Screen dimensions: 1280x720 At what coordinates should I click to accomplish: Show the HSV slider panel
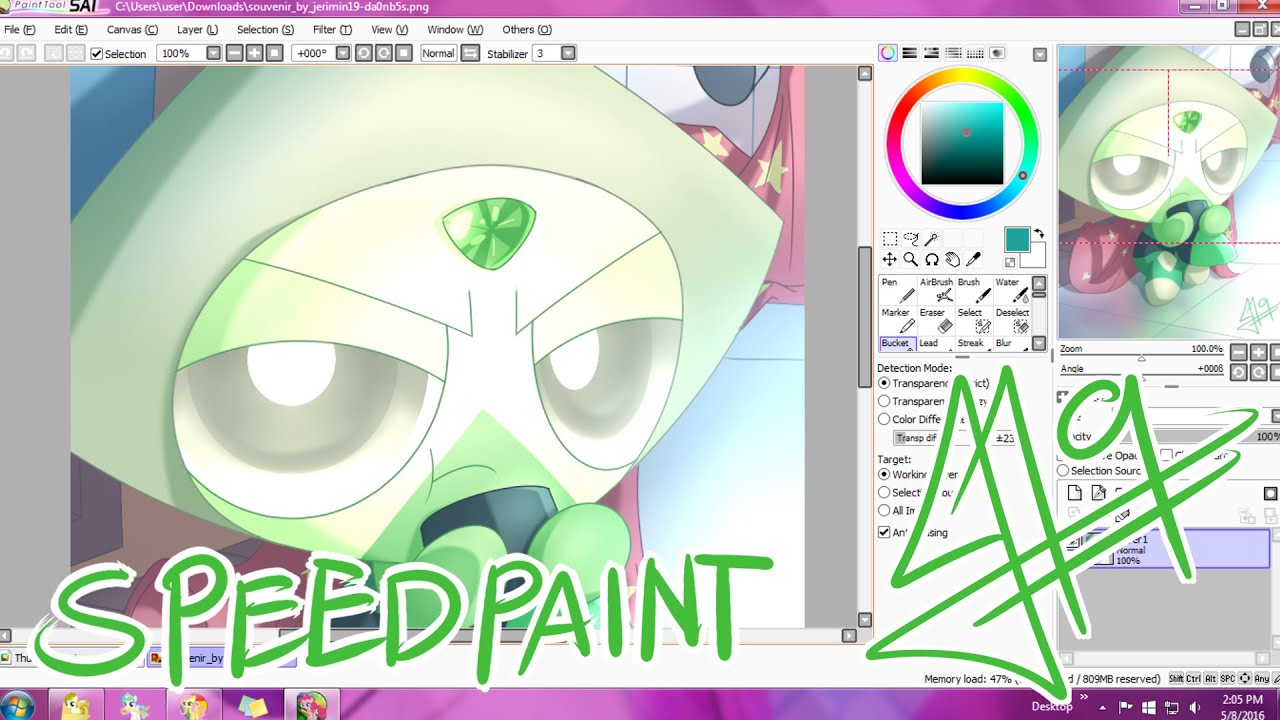tap(932, 53)
